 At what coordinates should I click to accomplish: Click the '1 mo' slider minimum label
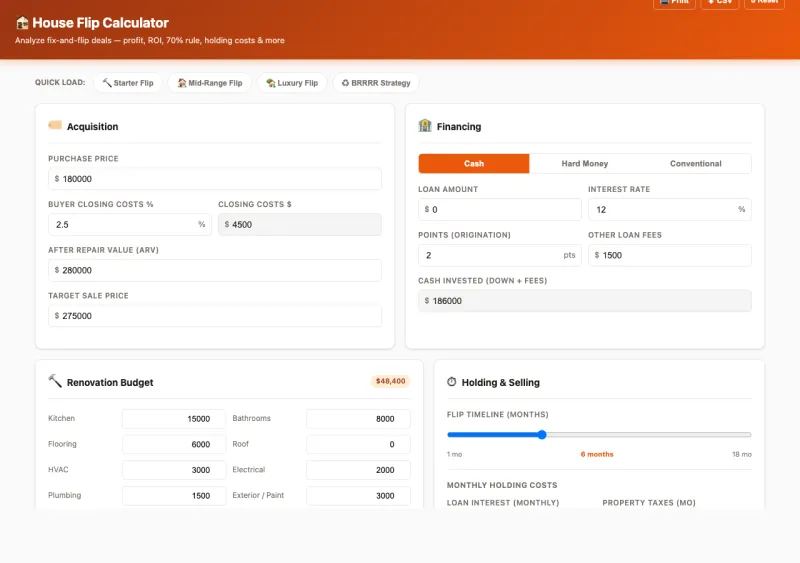[x=454, y=454]
